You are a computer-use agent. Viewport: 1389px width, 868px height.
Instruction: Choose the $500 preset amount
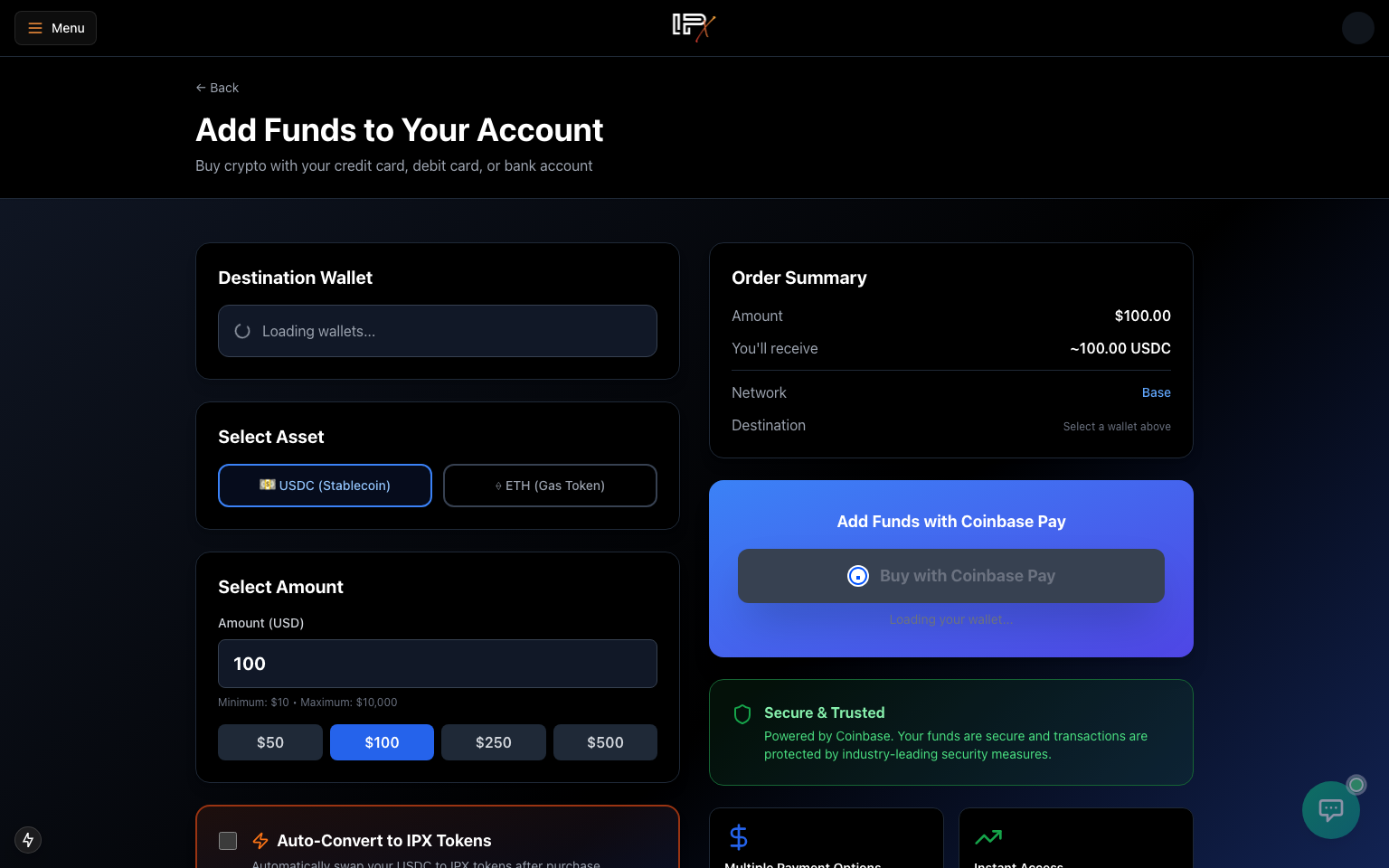point(605,742)
